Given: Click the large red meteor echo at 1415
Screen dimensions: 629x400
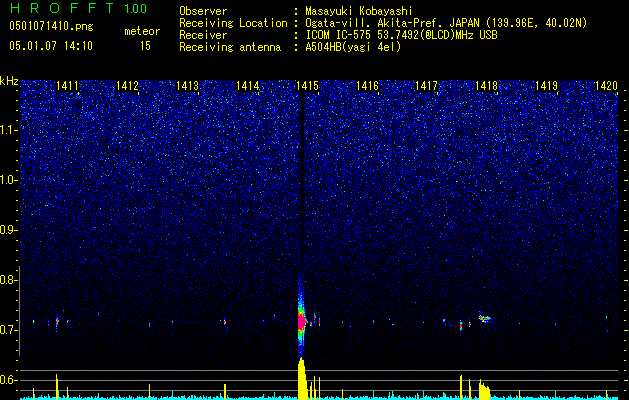Looking at the screenshot, I should 302,321.
